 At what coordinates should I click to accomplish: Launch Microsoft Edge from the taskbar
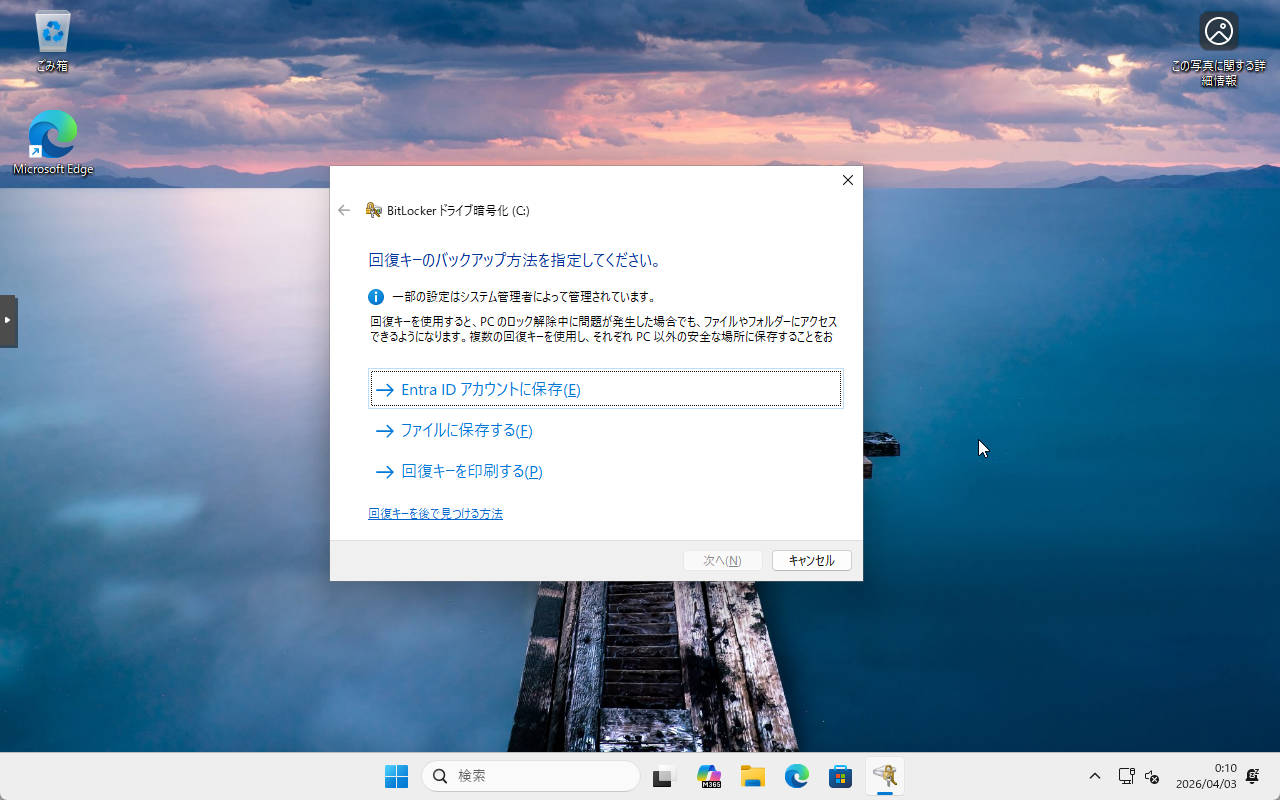797,776
